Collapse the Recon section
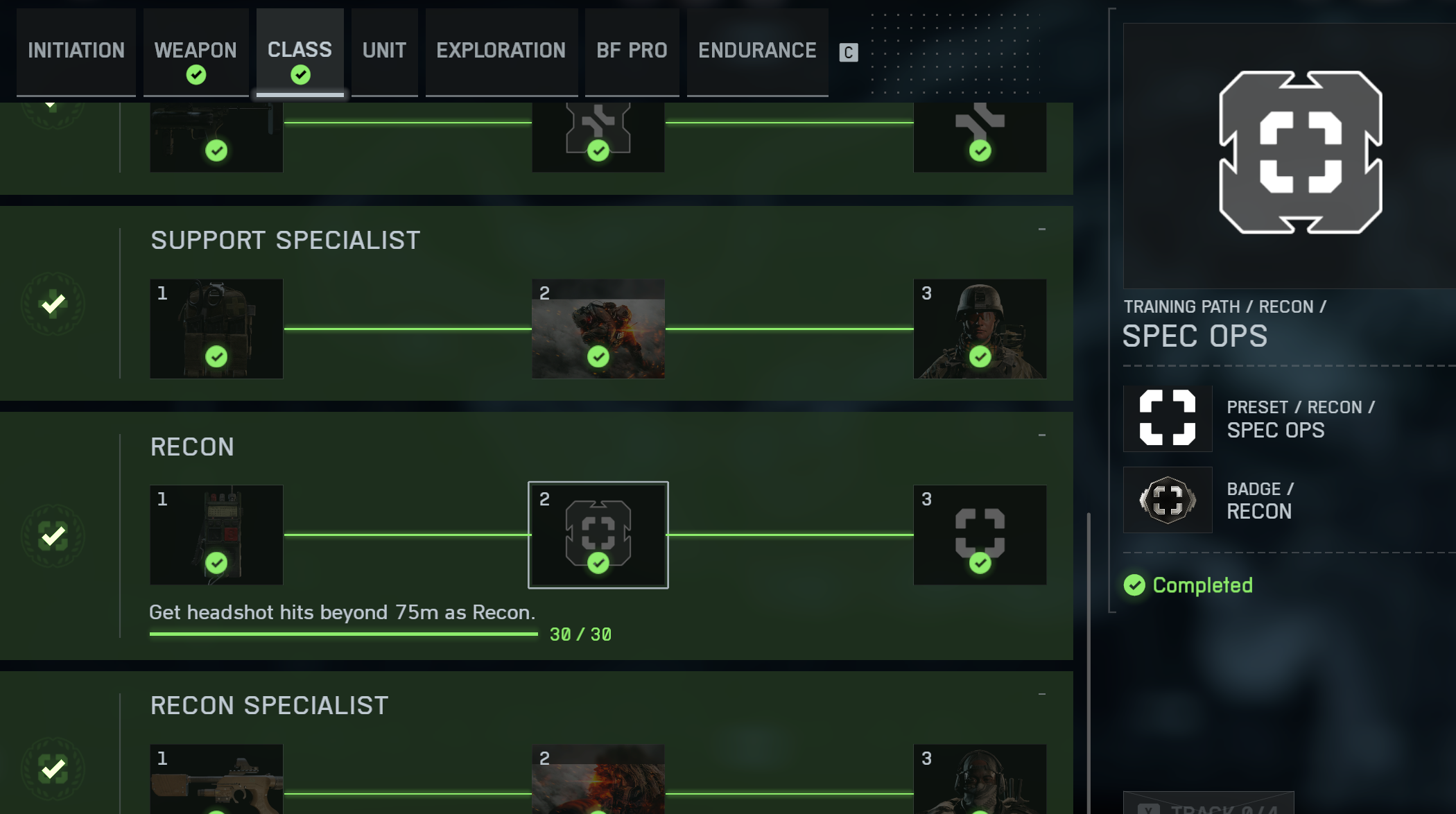Screen dimensions: 1456x814 1041,435
